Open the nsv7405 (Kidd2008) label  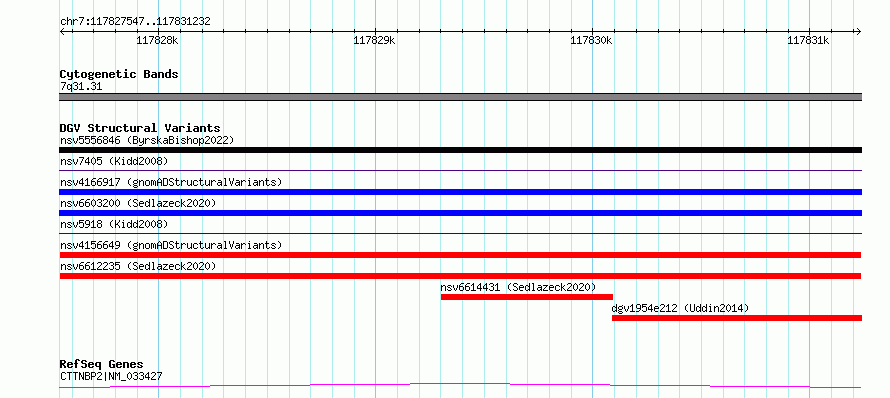pyautogui.click(x=114, y=161)
